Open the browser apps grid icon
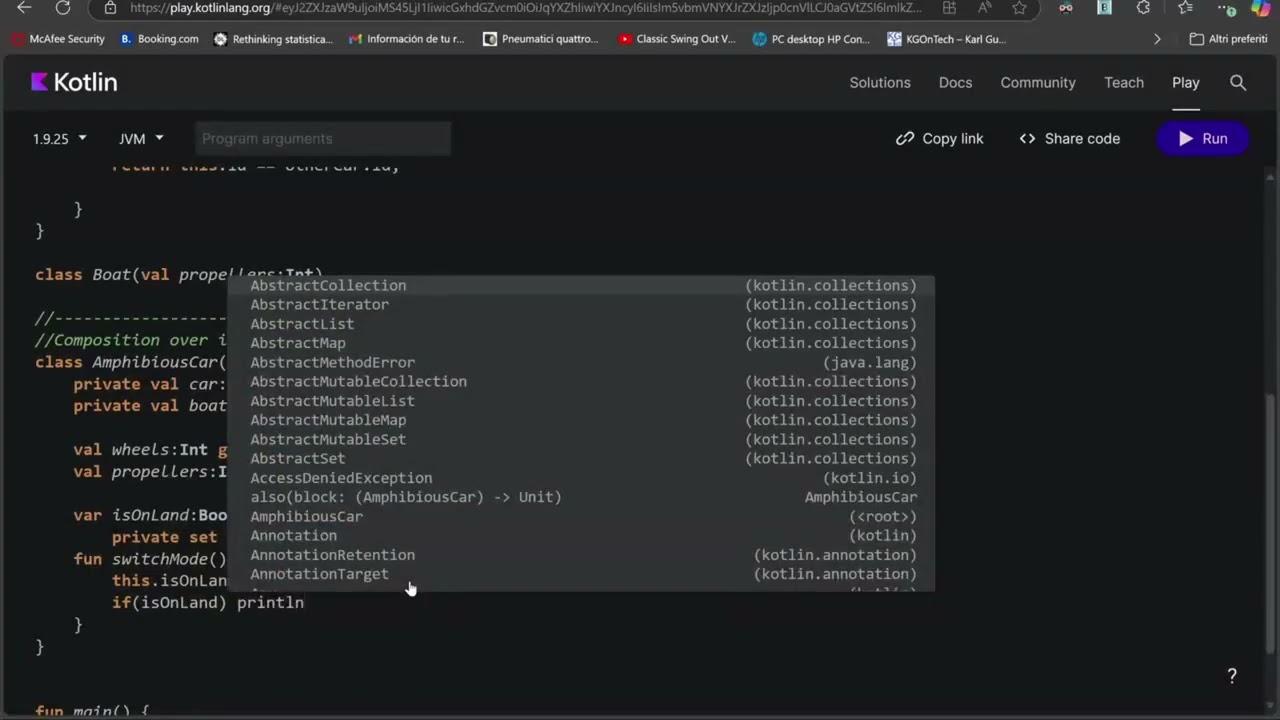The image size is (1280, 720). point(949,8)
